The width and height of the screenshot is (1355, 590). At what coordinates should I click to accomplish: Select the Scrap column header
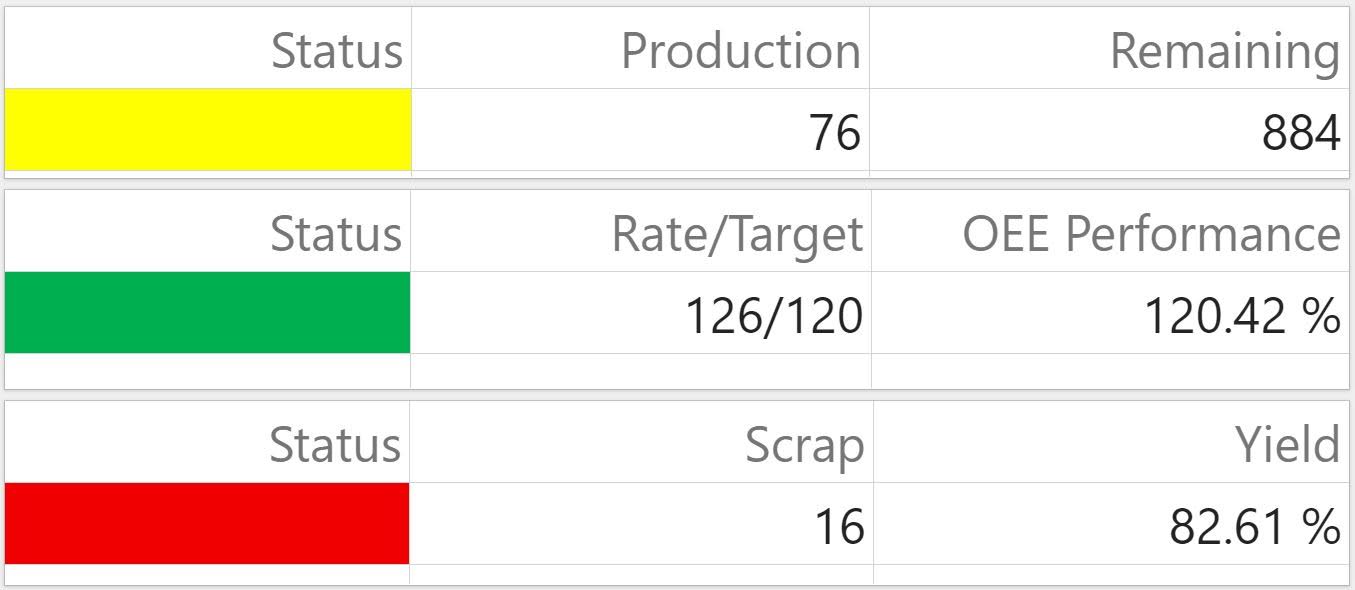tap(804, 445)
